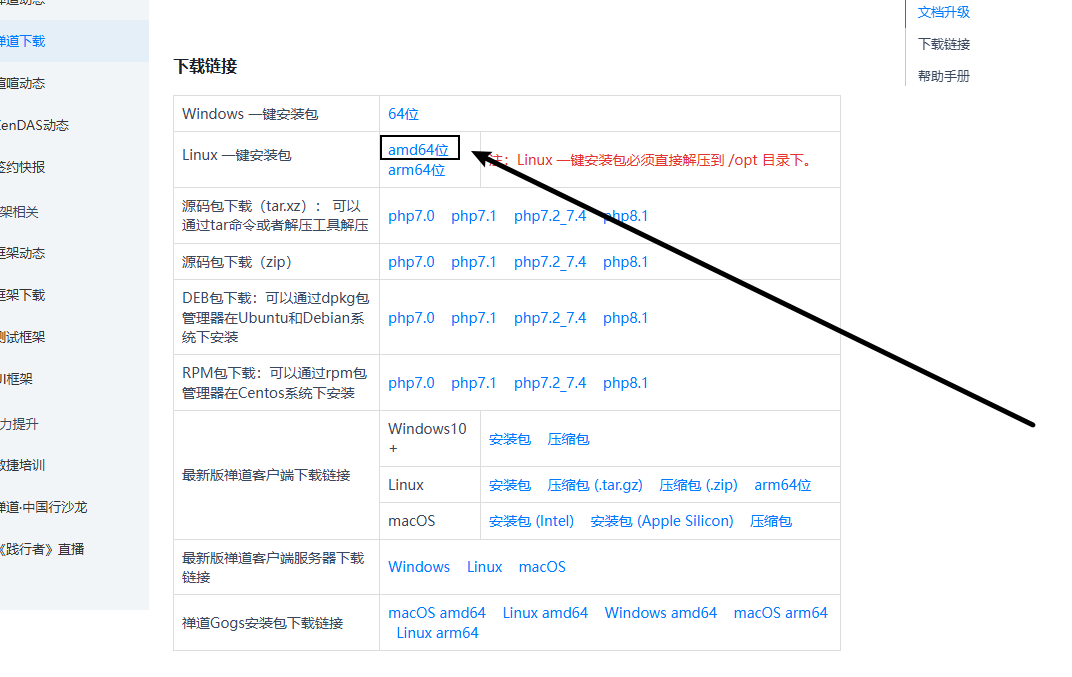Select 禅道下载 in the left sidebar

tap(74, 41)
